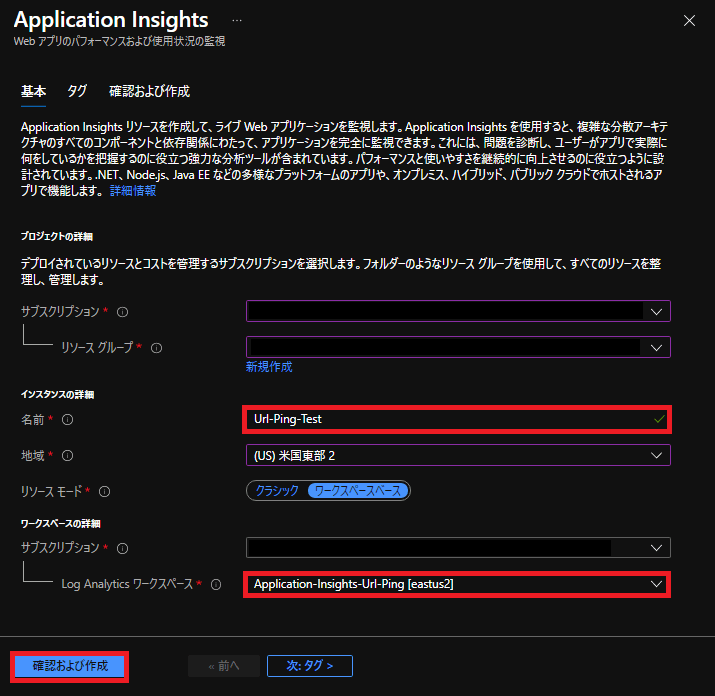Show info tooltip for リソース グループ
This screenshot has width=715, height=696.
pyautogui.click(x=156, y=348)
